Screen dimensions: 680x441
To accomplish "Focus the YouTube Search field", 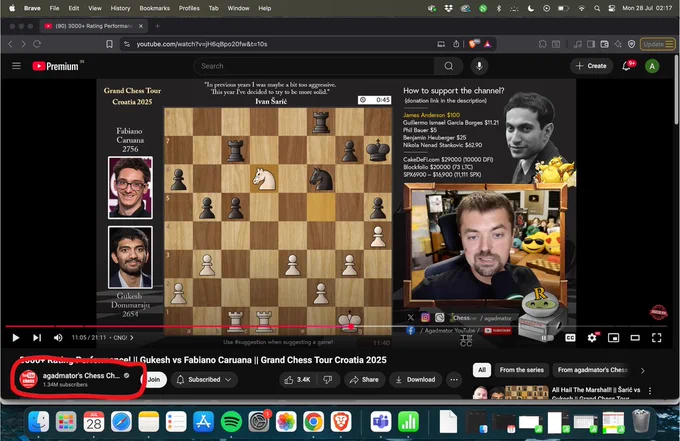I will pyautogui.click(x=314, y=66).
